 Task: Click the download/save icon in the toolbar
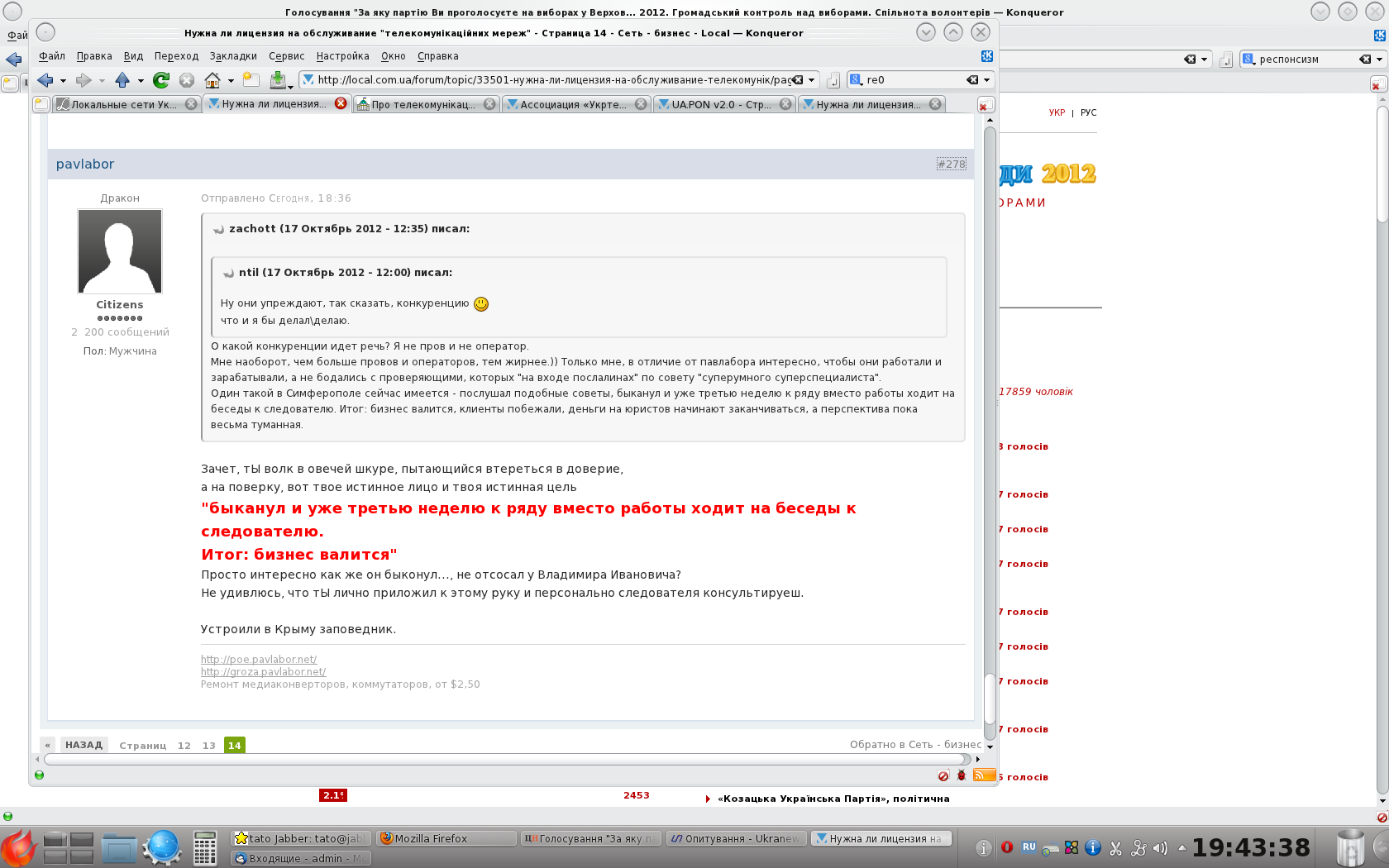278,80
